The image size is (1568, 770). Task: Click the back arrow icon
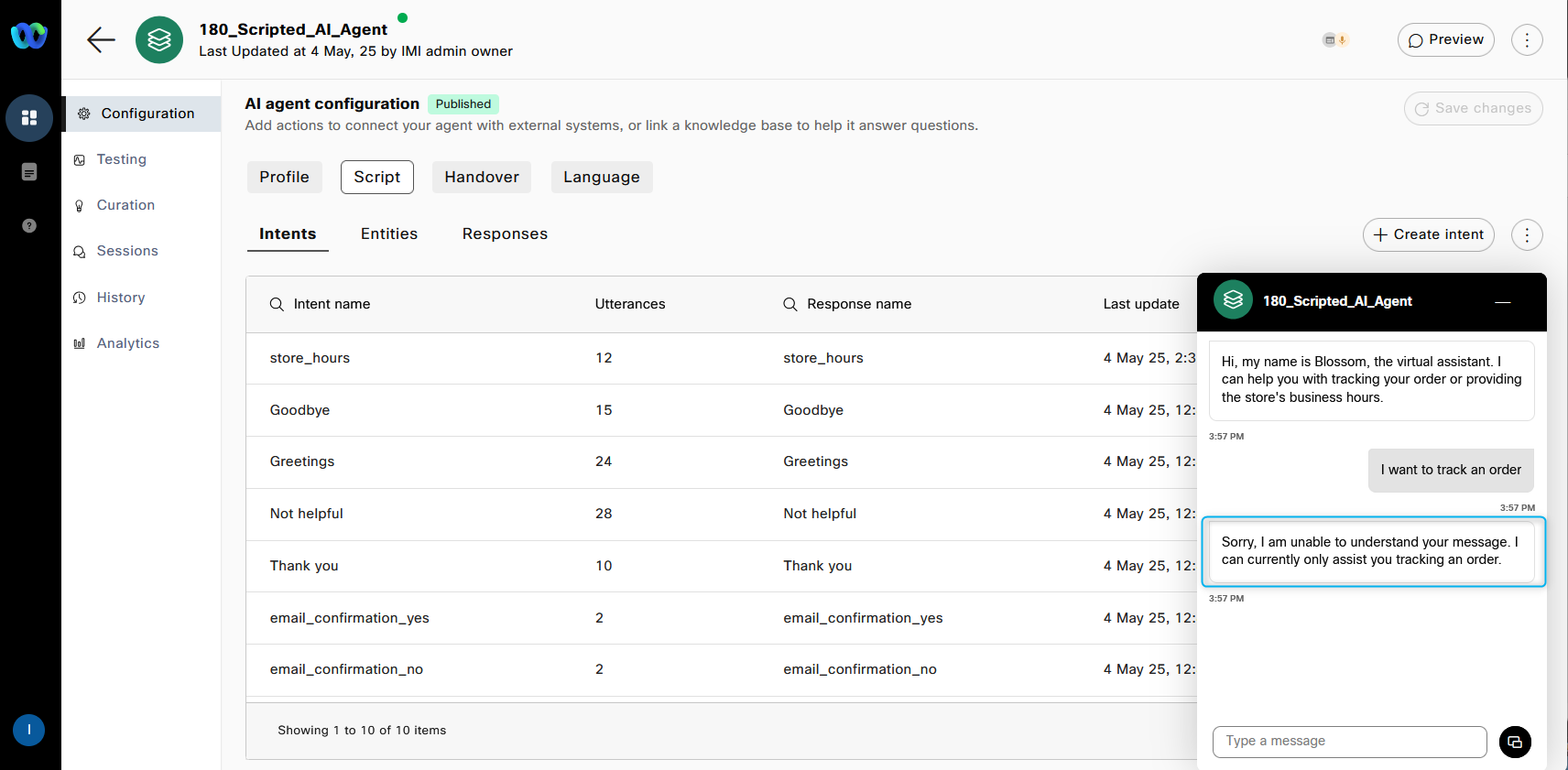click(x=101, y=39)
